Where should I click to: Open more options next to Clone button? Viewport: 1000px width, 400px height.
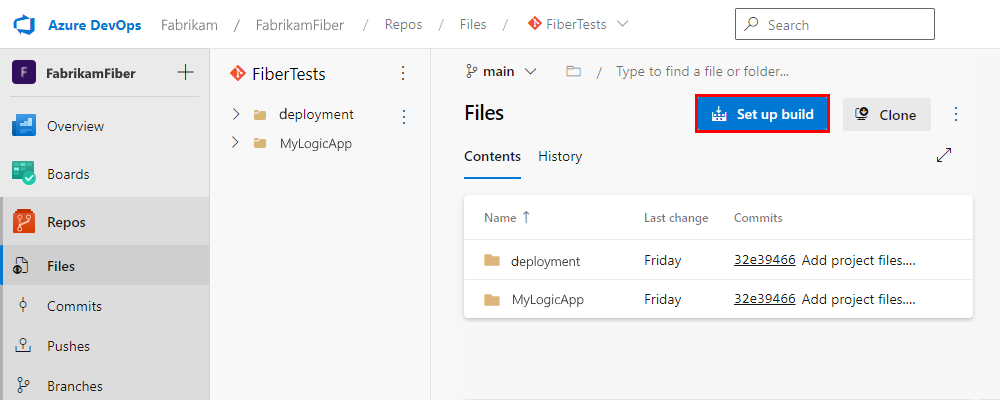click(955, 114)
